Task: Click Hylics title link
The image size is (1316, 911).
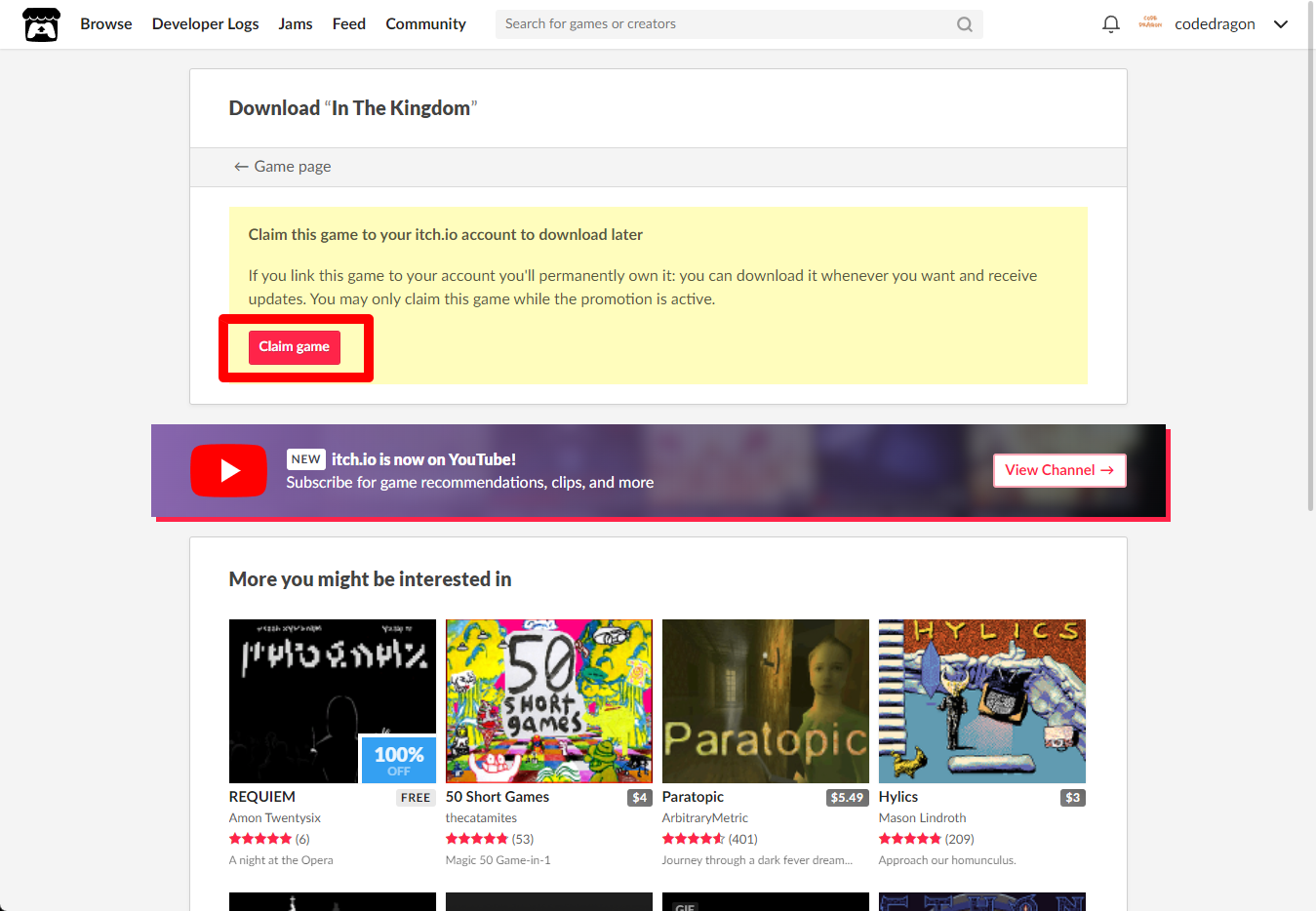Action: tap(898, 797)
